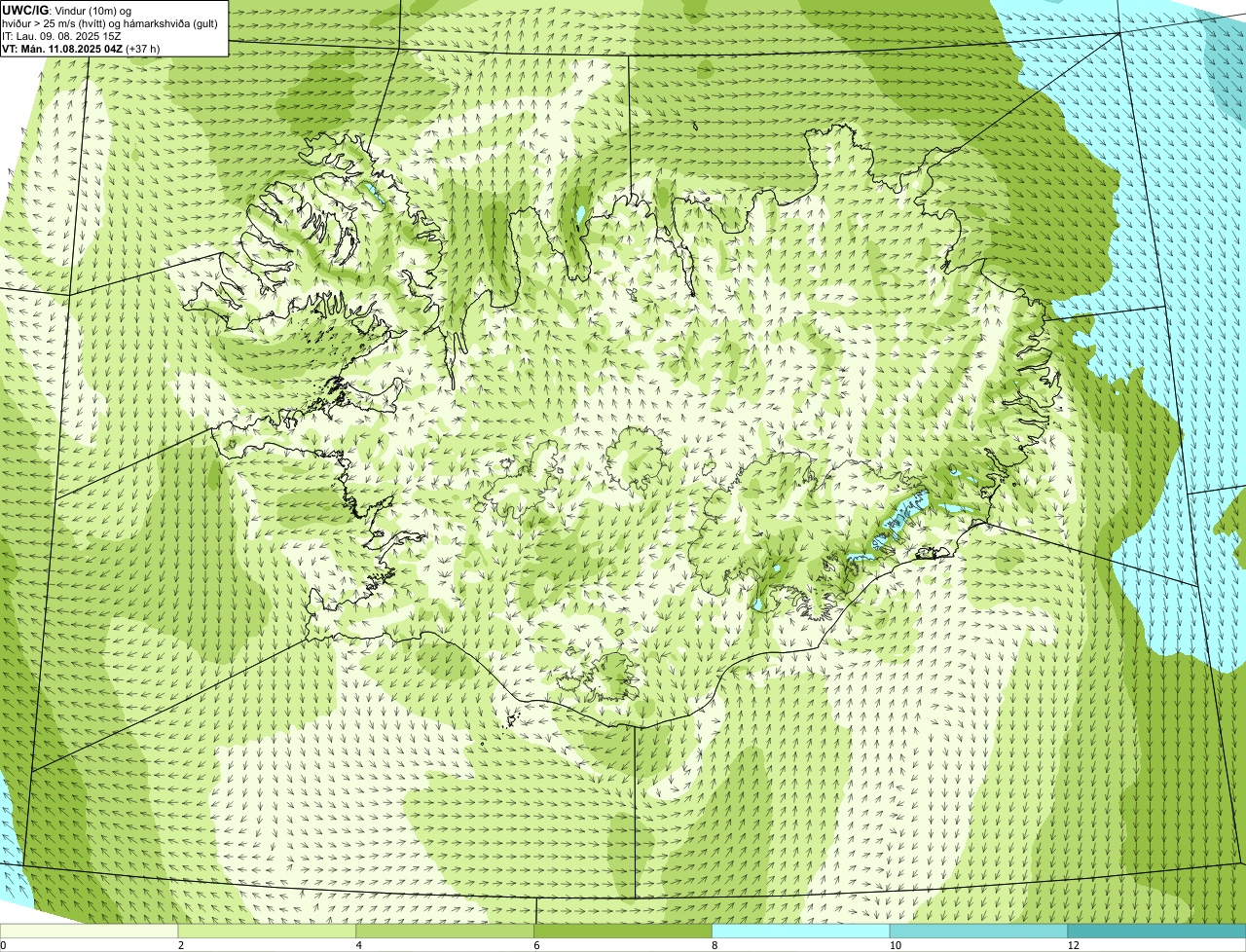Click the 'VT: Mán. 11.08.2025 04Z (+37 h)' line
The image size is (1246, 952).
(x=81, y=48)
